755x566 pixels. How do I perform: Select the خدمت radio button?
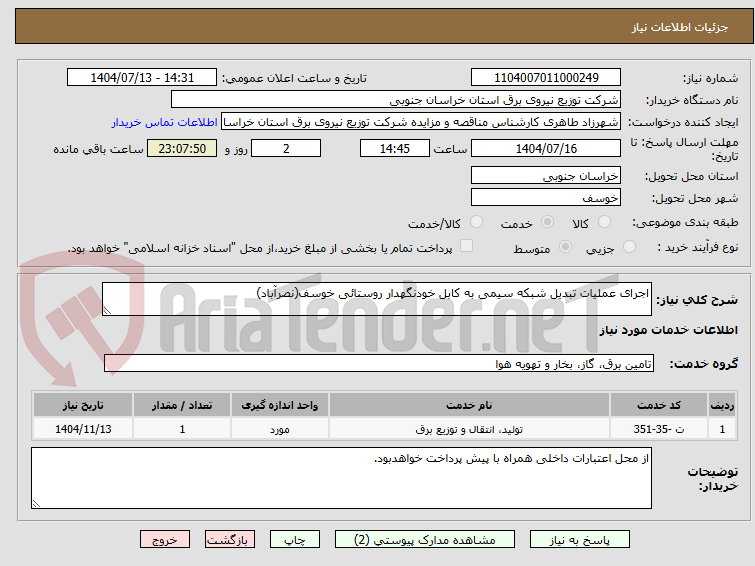click(547, 222)
